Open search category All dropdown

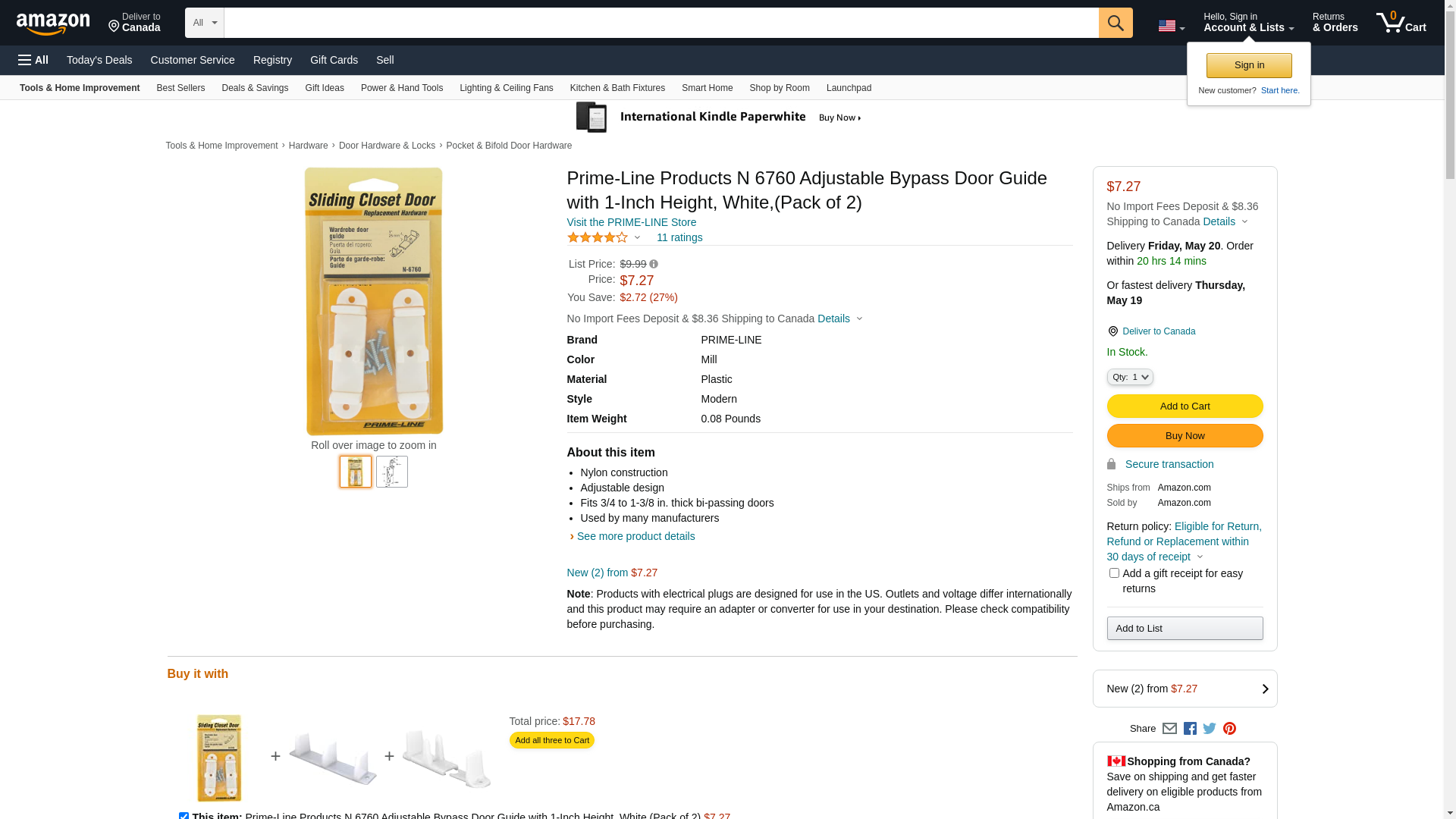[x=205, y=23]
